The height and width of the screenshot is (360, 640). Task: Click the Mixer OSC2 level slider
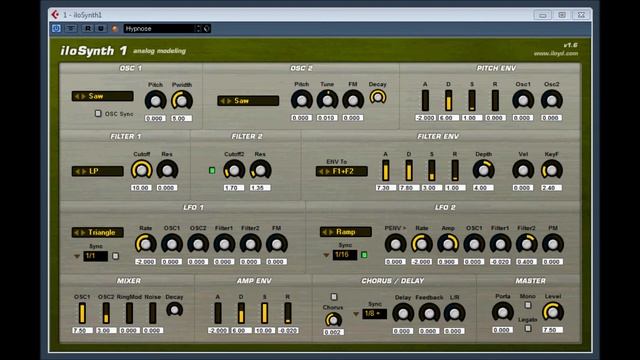106,313
